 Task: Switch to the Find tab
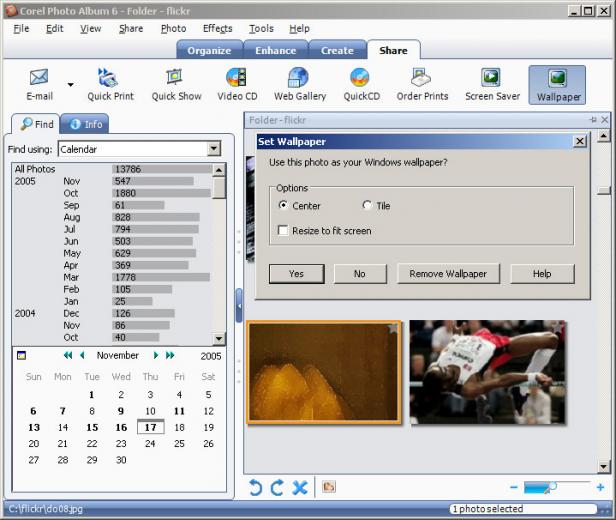pos(37,124)
